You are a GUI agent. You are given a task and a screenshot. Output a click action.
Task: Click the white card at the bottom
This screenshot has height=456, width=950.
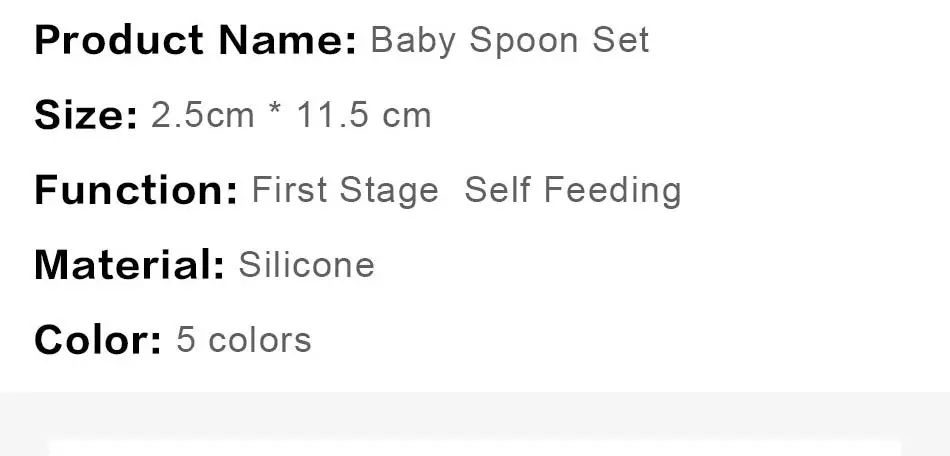click(x=475, y=449)
